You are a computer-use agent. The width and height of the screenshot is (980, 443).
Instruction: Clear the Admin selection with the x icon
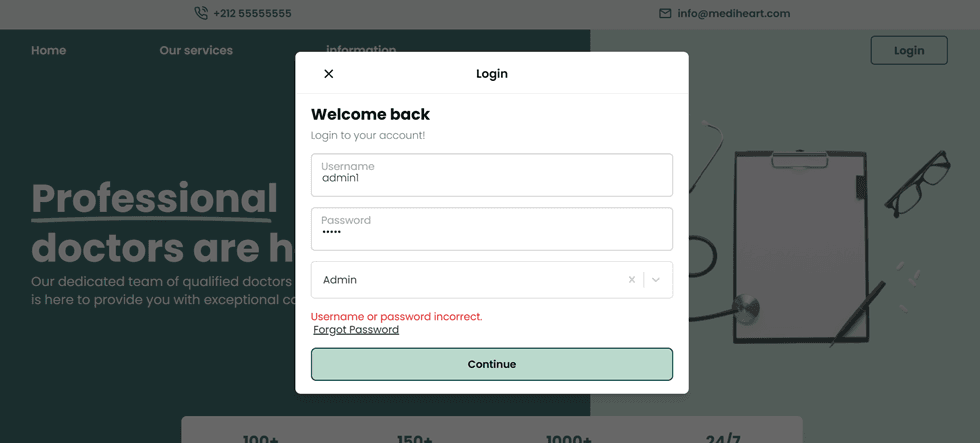pyautogui.click(x=631, y=280)
